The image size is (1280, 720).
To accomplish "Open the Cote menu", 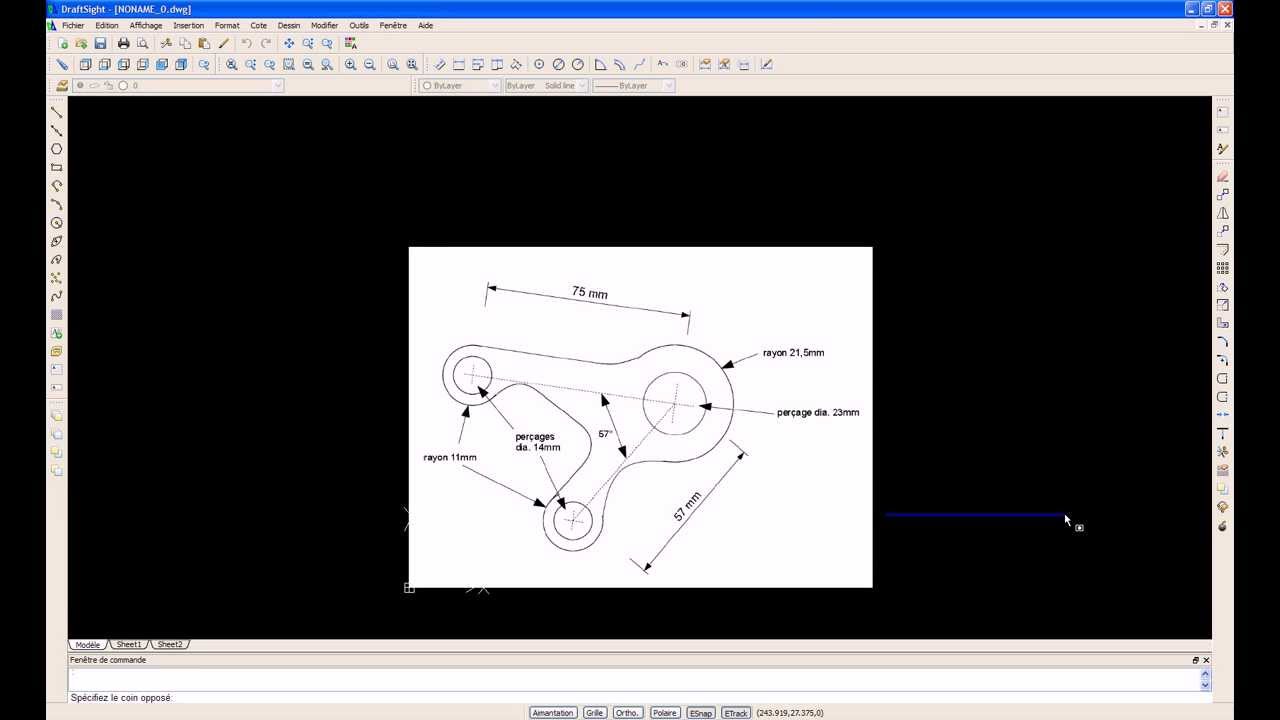I will pos(259,25).
